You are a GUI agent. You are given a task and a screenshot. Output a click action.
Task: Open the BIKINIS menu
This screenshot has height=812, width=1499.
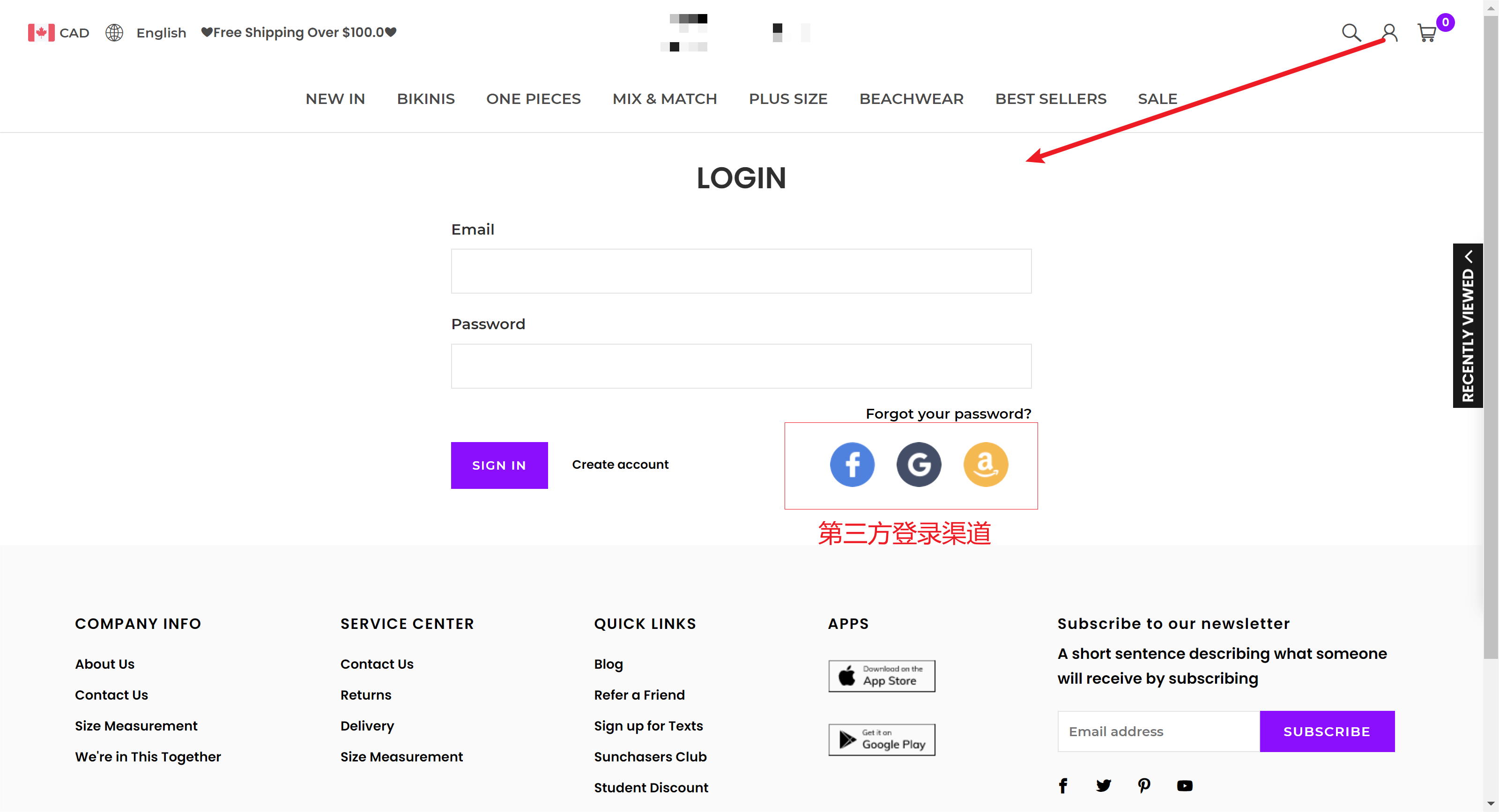click(x=425, y=99)
